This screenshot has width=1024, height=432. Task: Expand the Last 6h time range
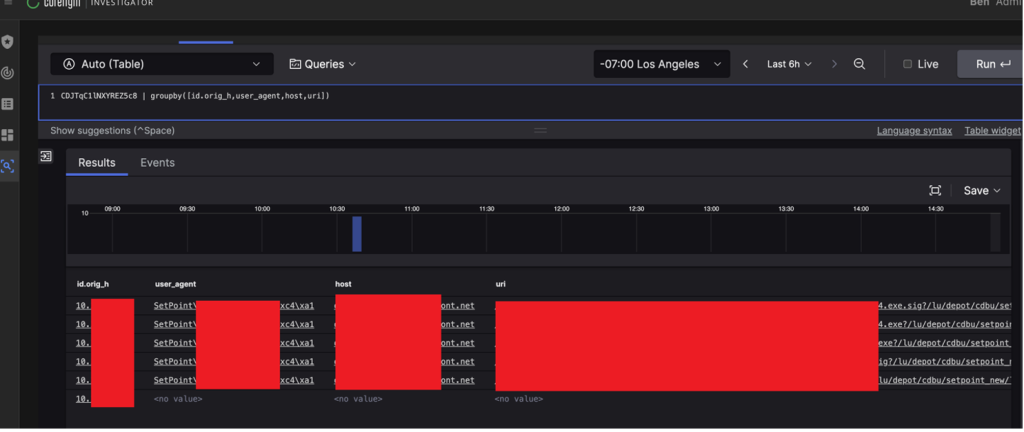(789, 64)
